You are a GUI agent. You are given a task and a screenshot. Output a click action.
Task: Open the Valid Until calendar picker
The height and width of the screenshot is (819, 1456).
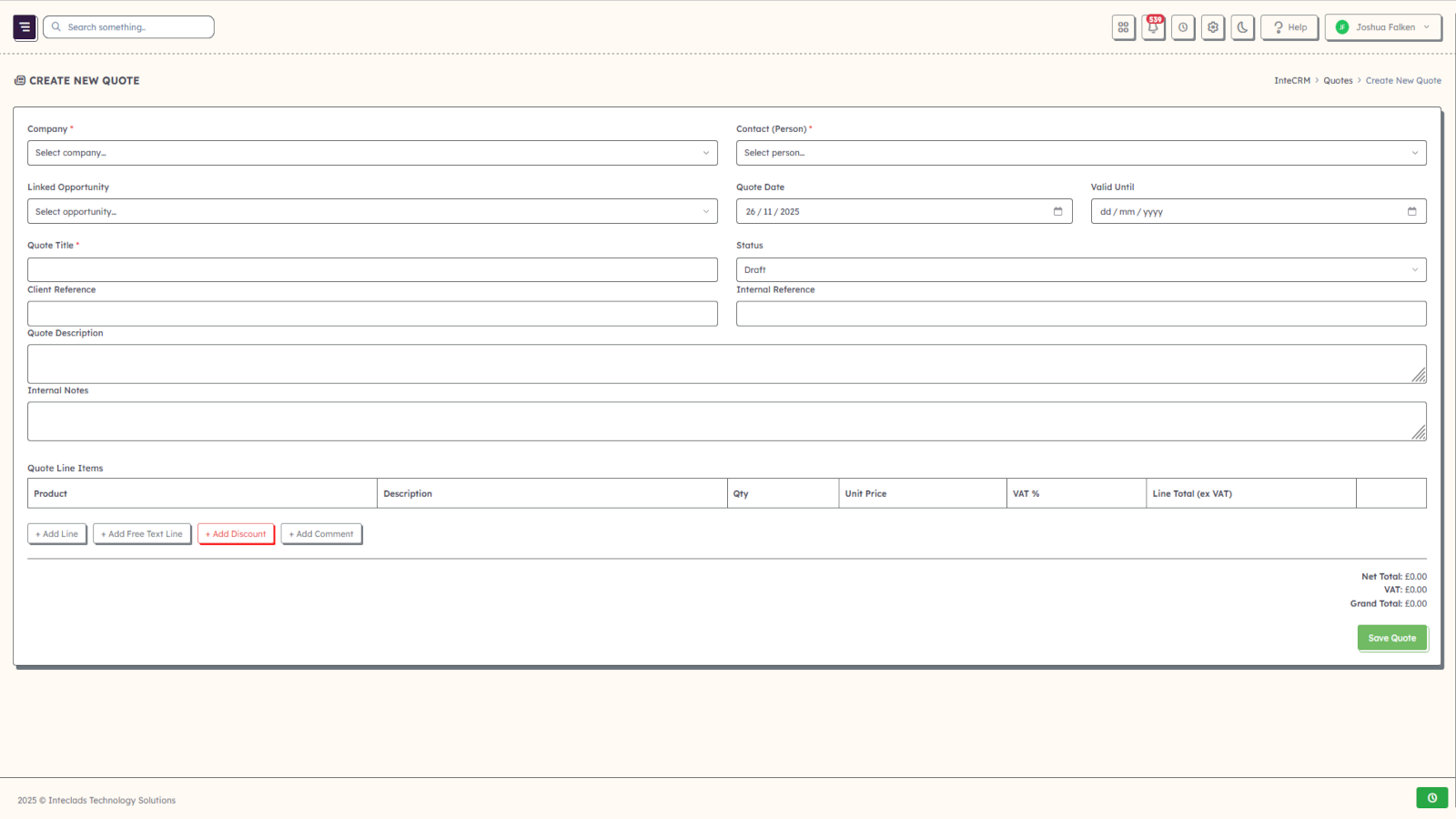pyautogui.click(x=1411, y=211)
